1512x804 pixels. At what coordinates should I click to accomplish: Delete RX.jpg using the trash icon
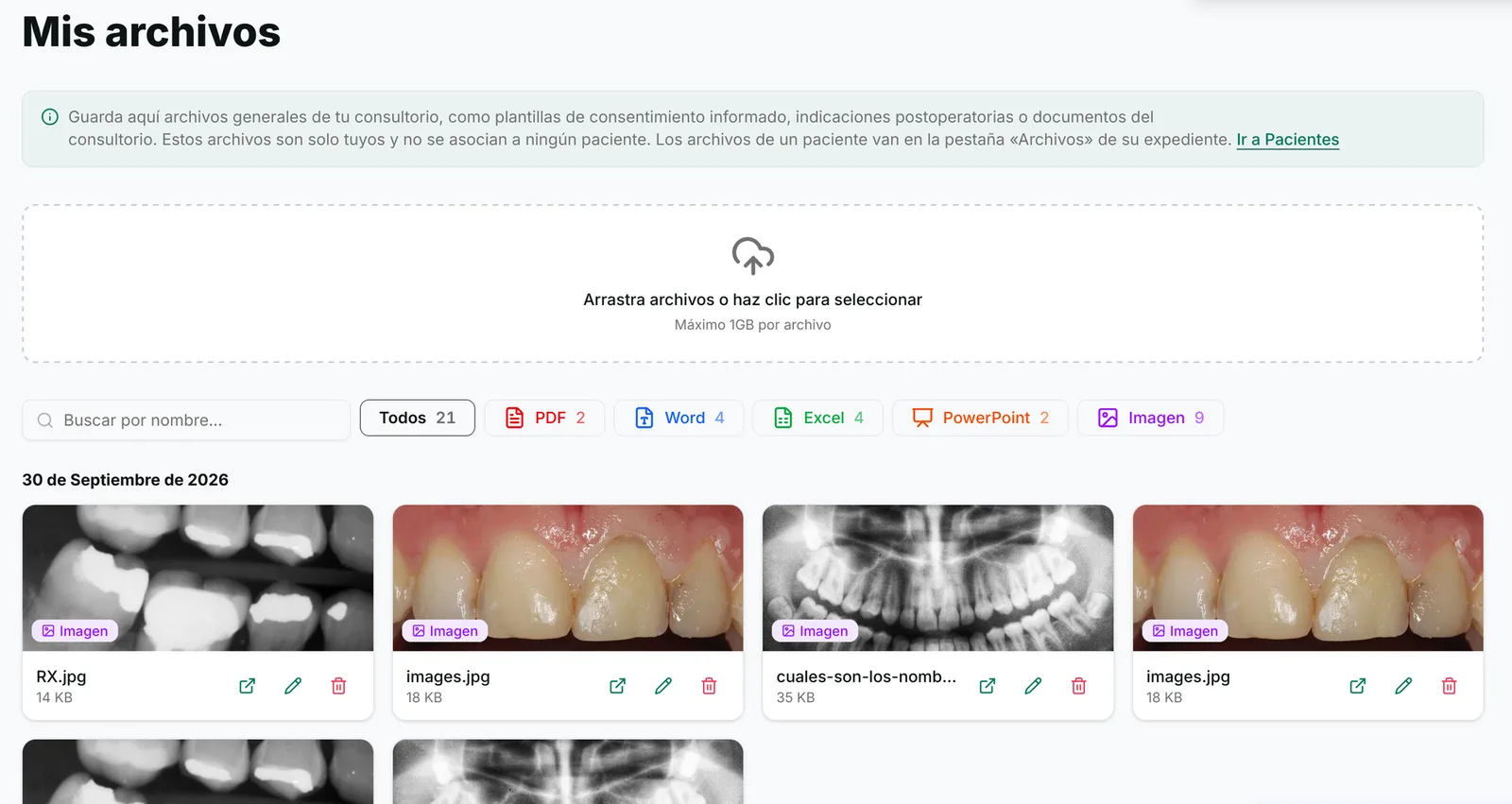click(x=338, y=686)
